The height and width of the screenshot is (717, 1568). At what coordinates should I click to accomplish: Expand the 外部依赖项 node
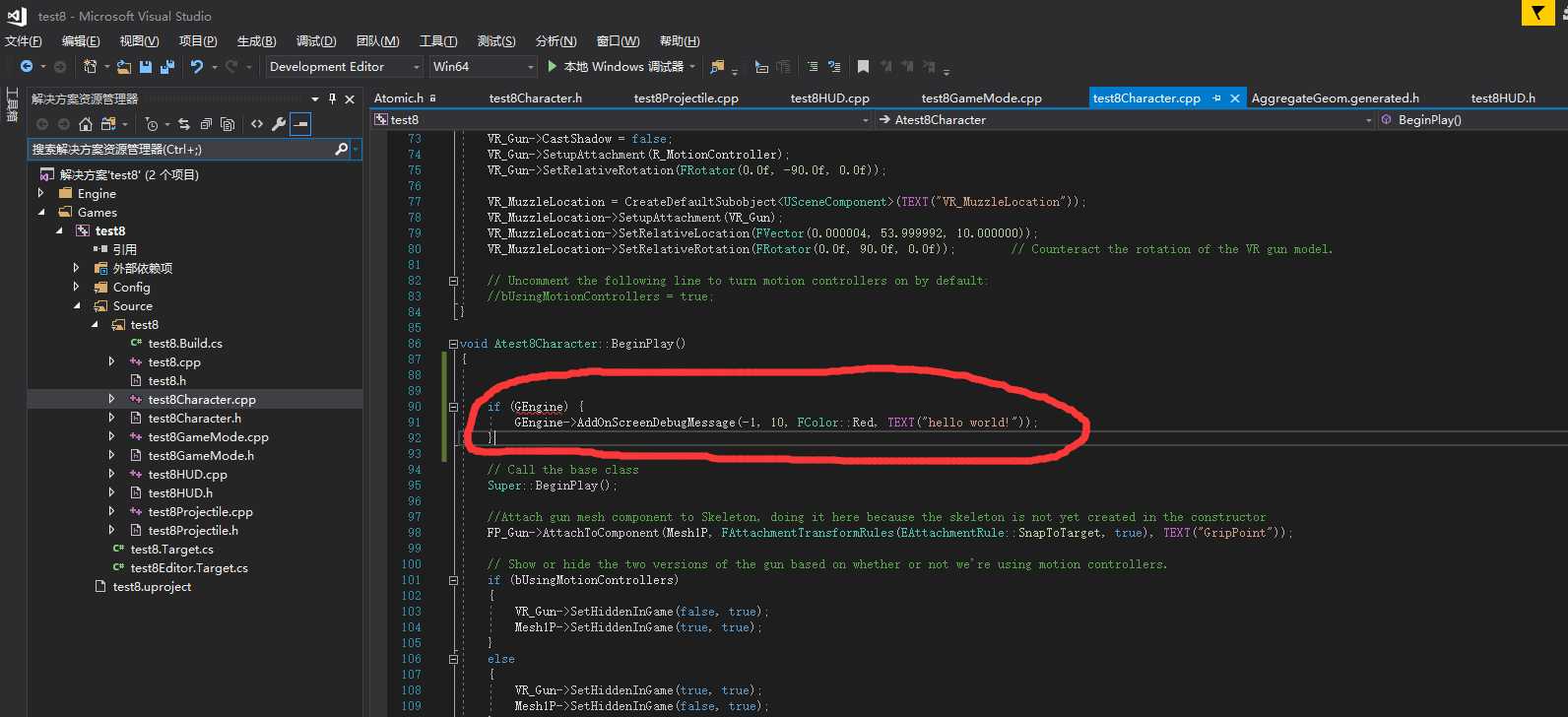(x=77, y=268)
